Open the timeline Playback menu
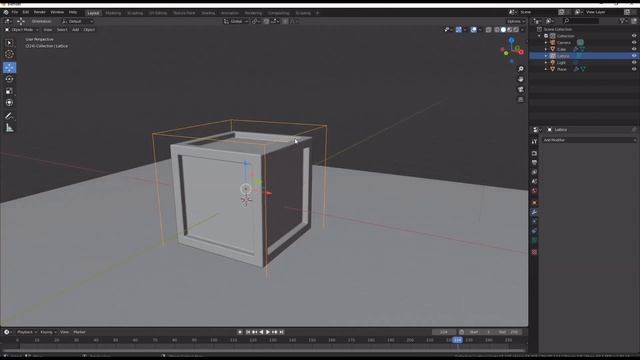The height and width of the screenshot is (360, 640). pyautogui.click(x=27, y=332)
